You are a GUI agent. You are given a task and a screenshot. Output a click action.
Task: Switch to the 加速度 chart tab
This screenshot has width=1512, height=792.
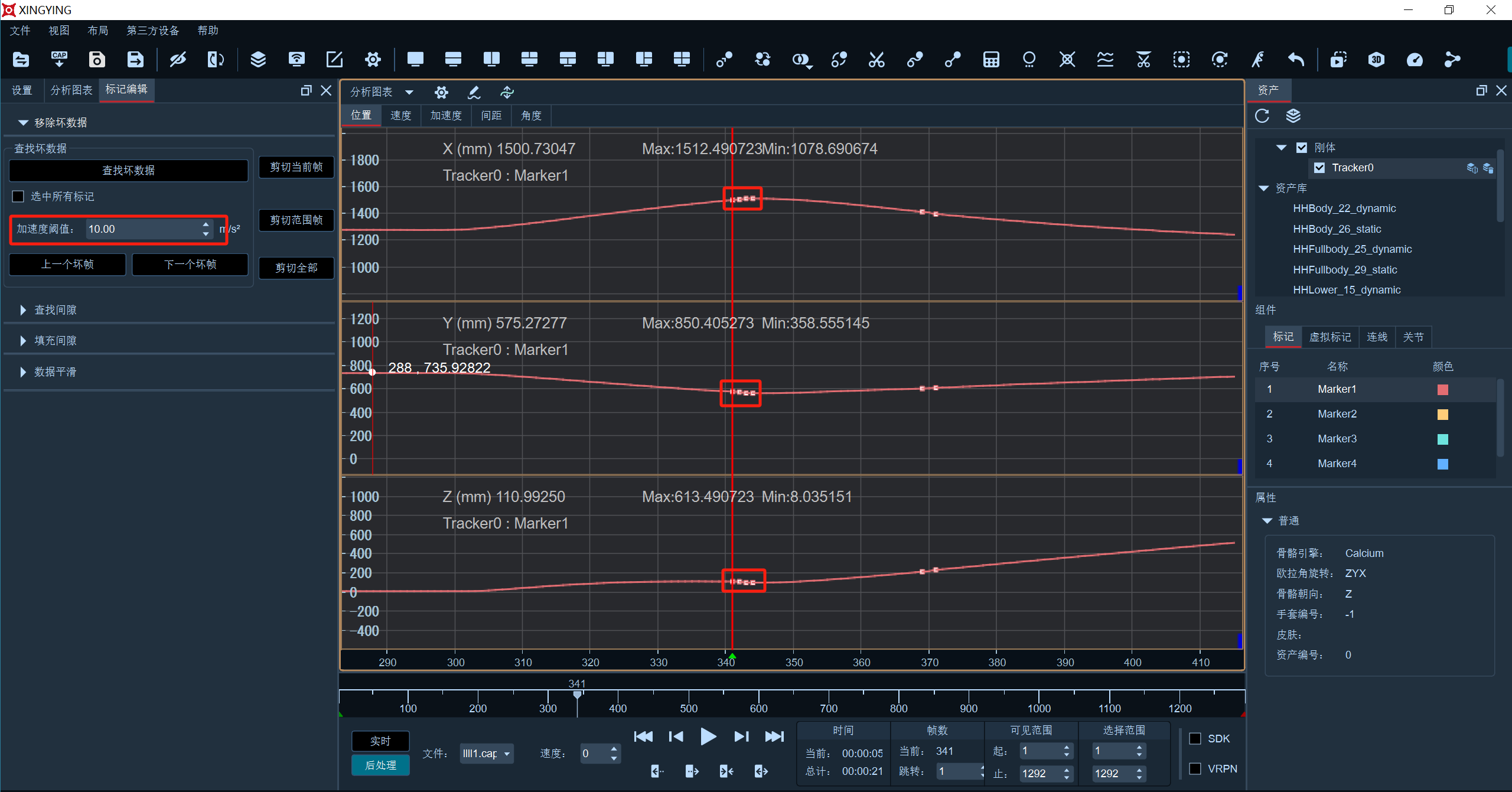point(446,116)
